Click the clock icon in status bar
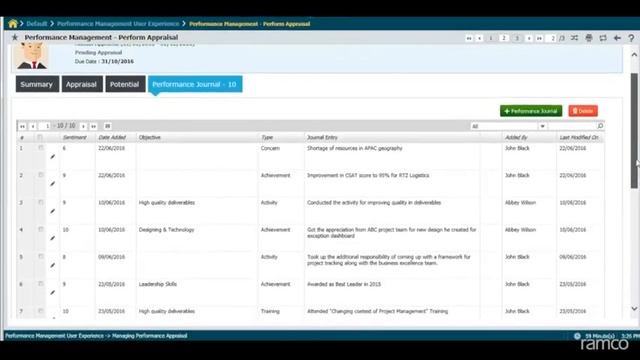This screenshot has height=360, width=640. (577, 336)
